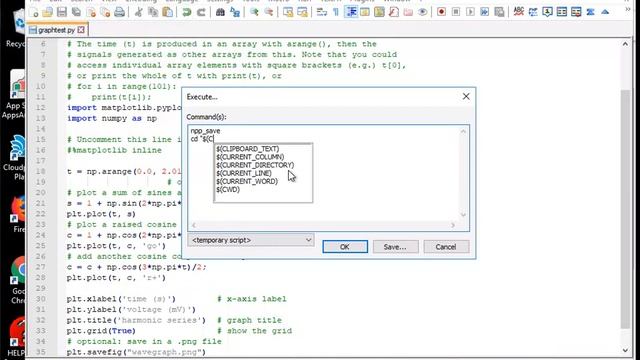640x360 pixels.
Task: Start macro recording with red dot icon
Action: (441, 12)
